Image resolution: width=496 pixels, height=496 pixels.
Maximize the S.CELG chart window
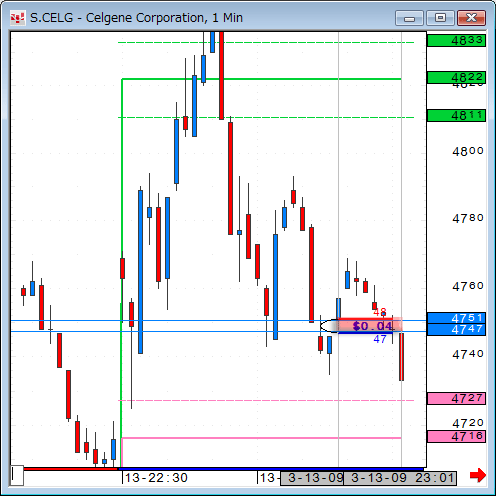tap(440, 18)
